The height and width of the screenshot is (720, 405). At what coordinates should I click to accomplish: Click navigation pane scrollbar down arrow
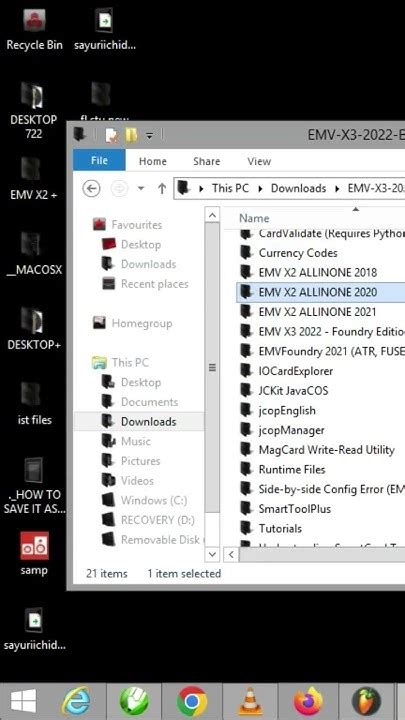click(x=212, y=554)
